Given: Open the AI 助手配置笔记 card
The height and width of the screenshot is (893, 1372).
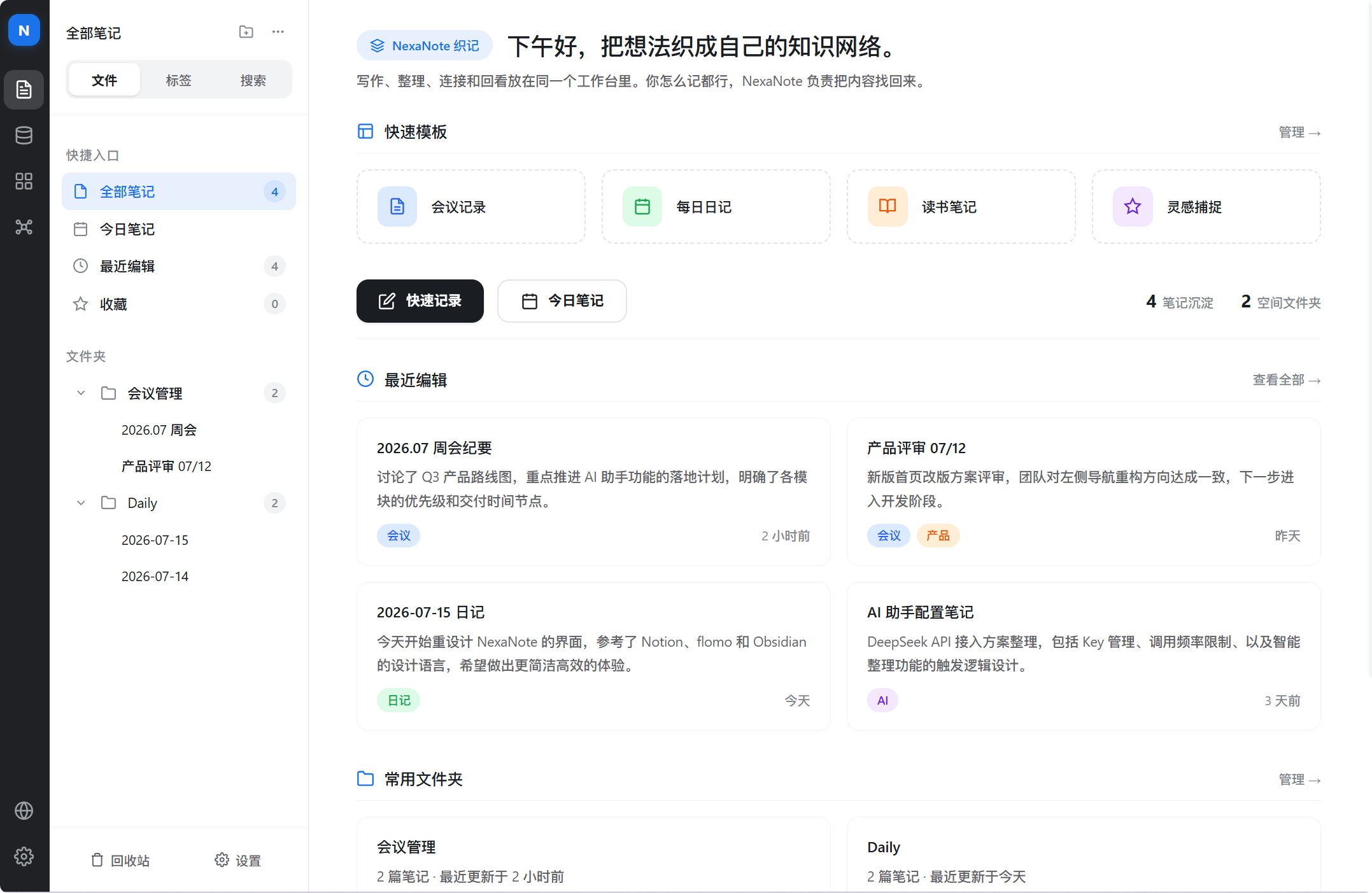Looking at the screenshot, I should pos(1084,656).
